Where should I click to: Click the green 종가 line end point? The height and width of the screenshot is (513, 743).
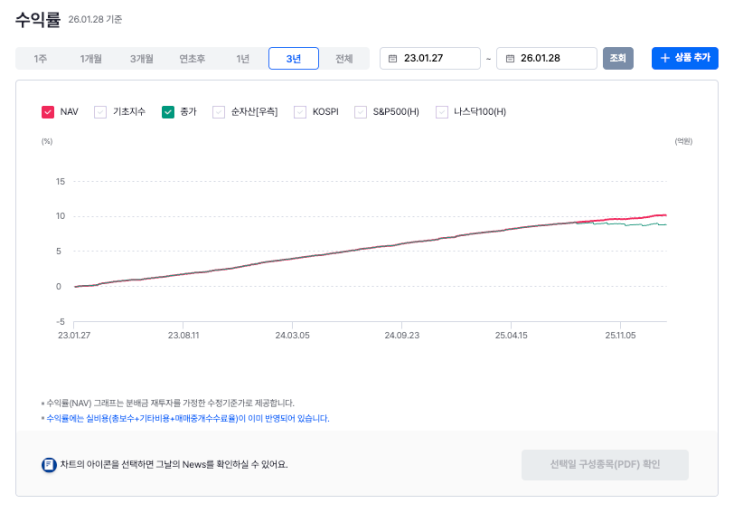pyautogui.click(x=665, y=225)
